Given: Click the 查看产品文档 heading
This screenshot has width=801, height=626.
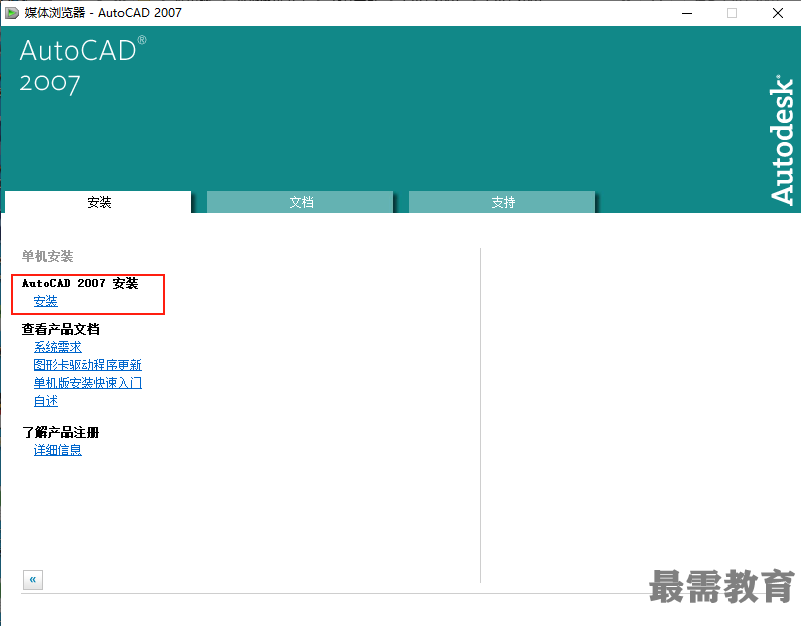Looking at the screenshot, I should [x=60, y=329].
